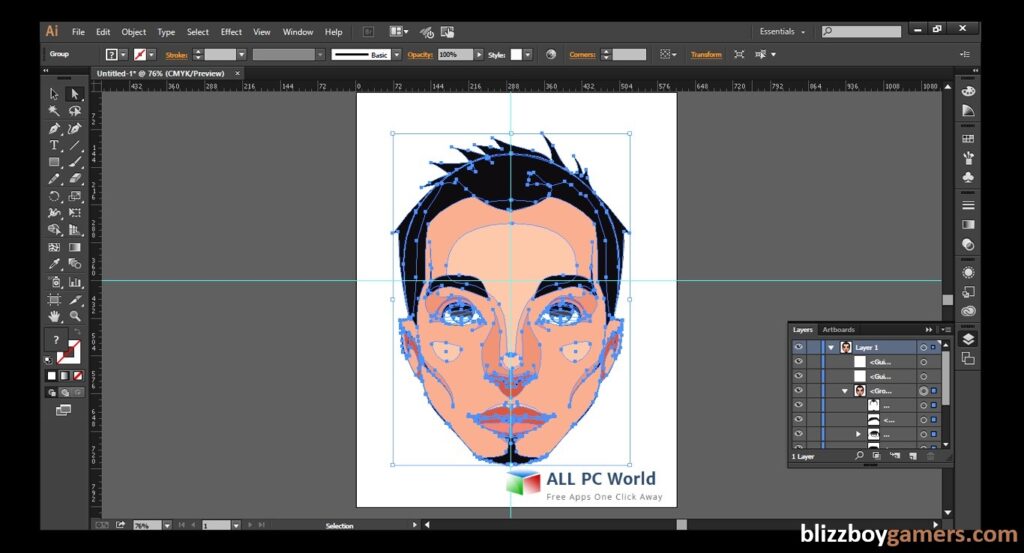Select the Scale tool
This screenshot has width=1024, height=553.
coord(74,196)
